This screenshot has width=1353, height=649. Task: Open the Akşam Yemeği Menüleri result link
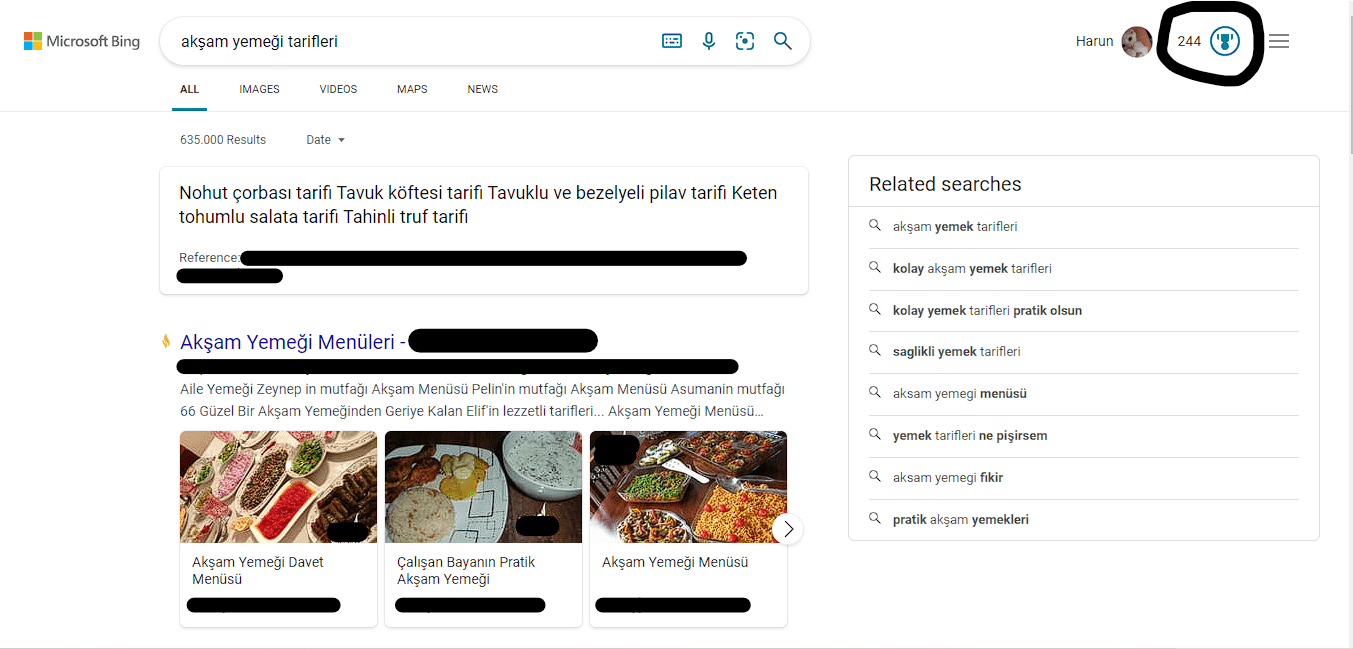pos(288,342)
